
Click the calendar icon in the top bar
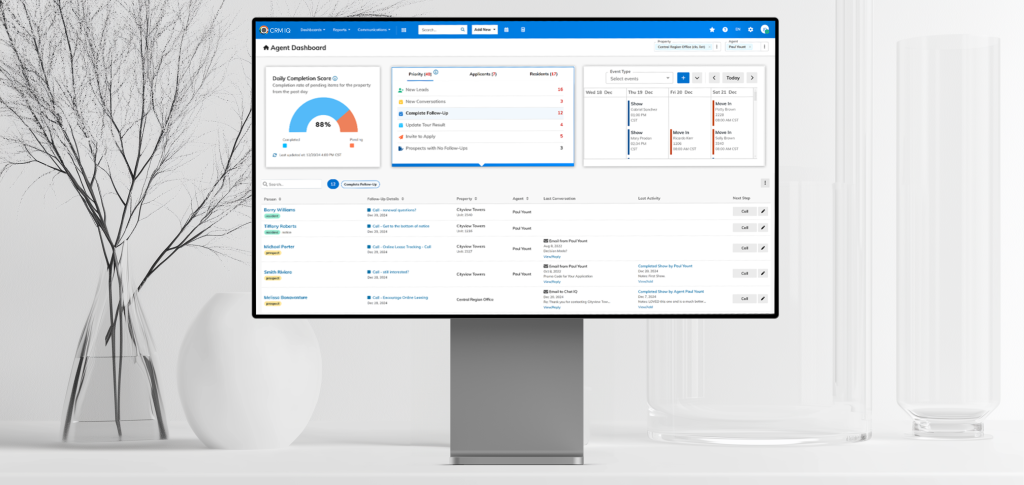point(507,30)
